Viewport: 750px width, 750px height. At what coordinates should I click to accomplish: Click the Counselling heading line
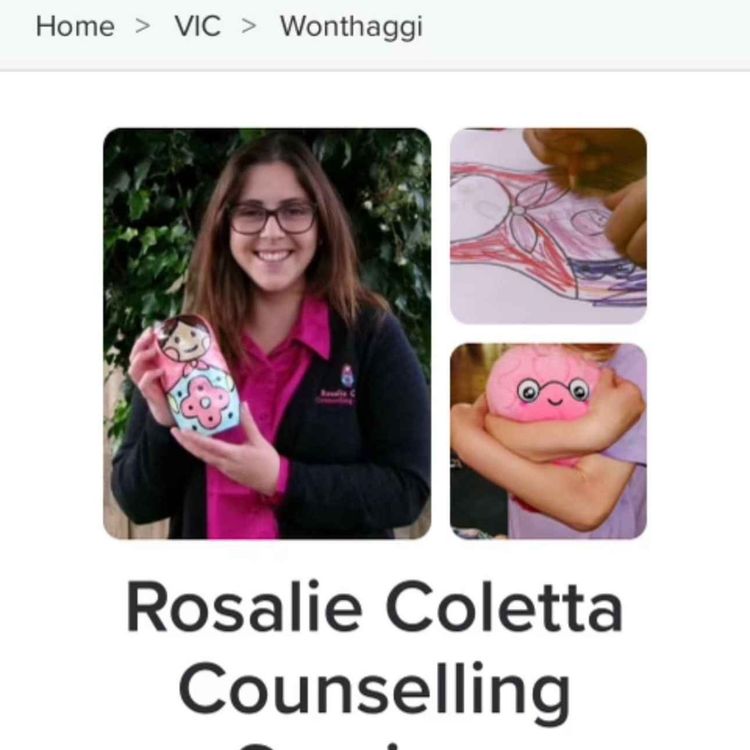(375, 692)
